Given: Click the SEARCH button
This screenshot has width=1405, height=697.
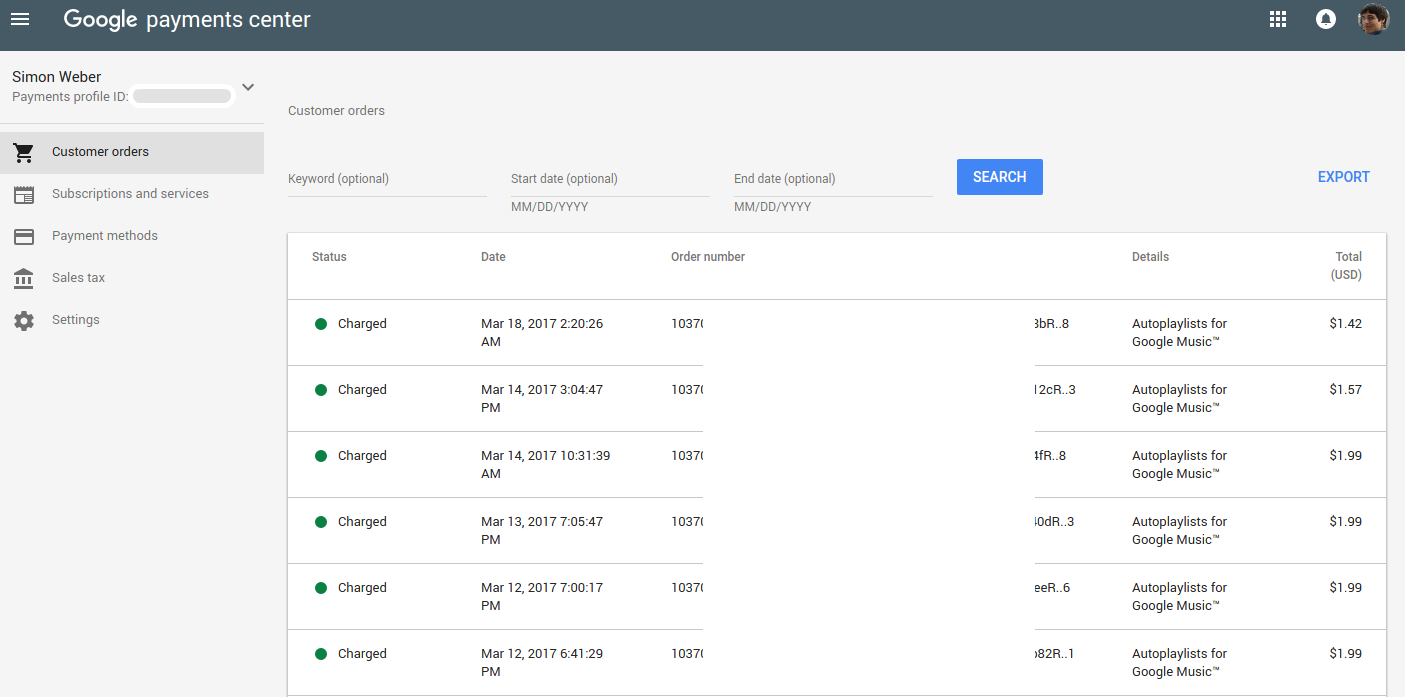Looking at the screenshot, I should [999, 177].
